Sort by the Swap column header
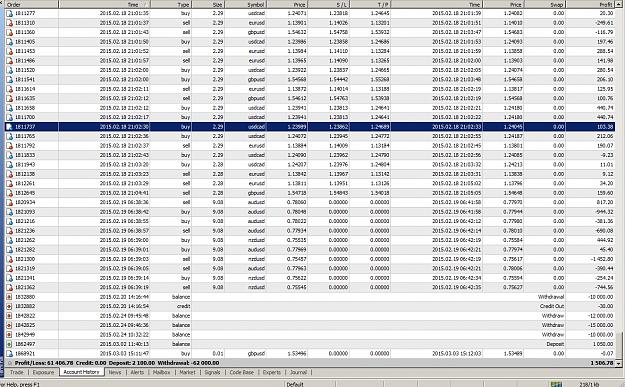The height and width of the screenshot is (387, 625). coord(545,4)
